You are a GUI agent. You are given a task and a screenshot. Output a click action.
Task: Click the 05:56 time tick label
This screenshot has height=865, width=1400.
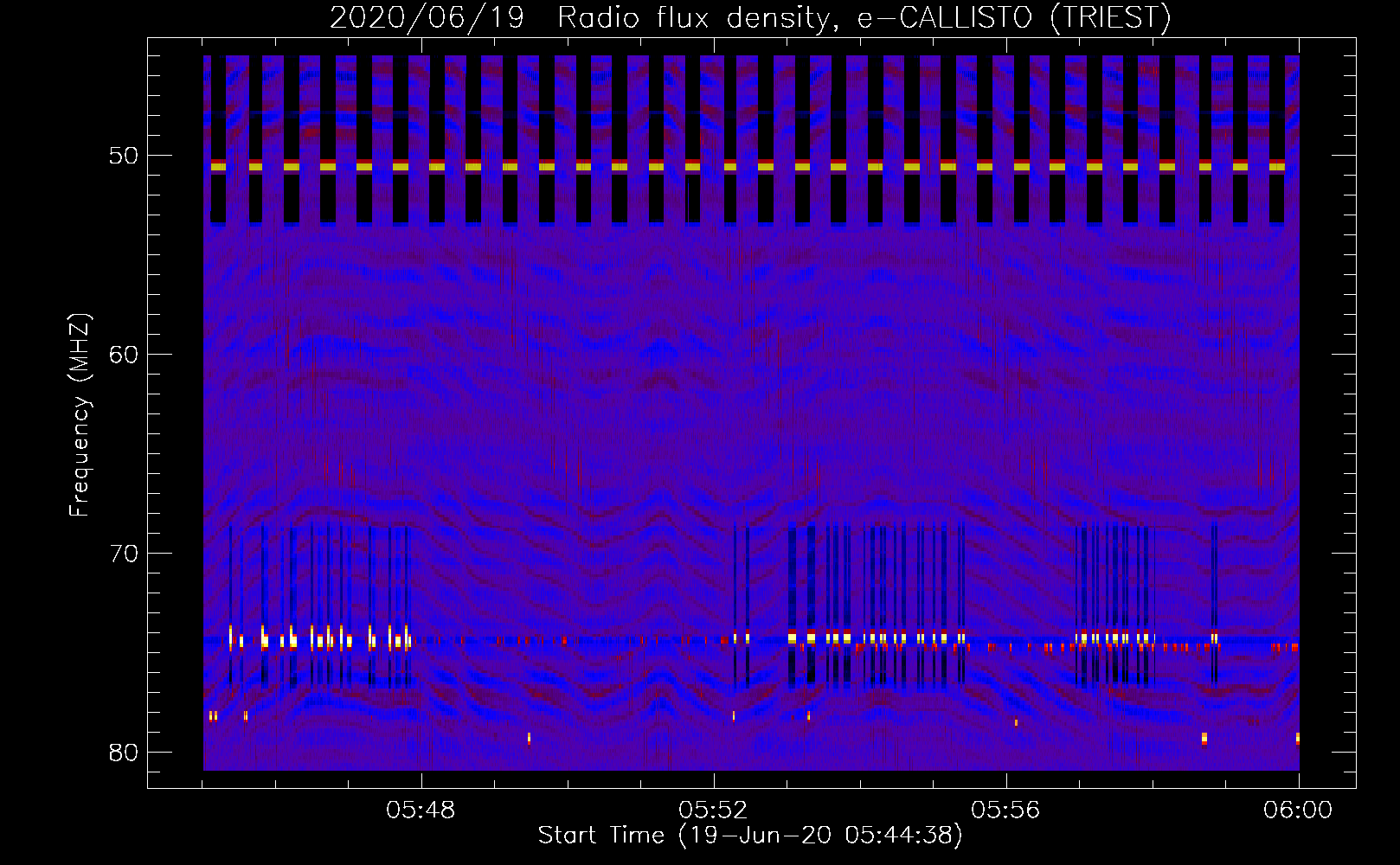[x=1006, y=811]
